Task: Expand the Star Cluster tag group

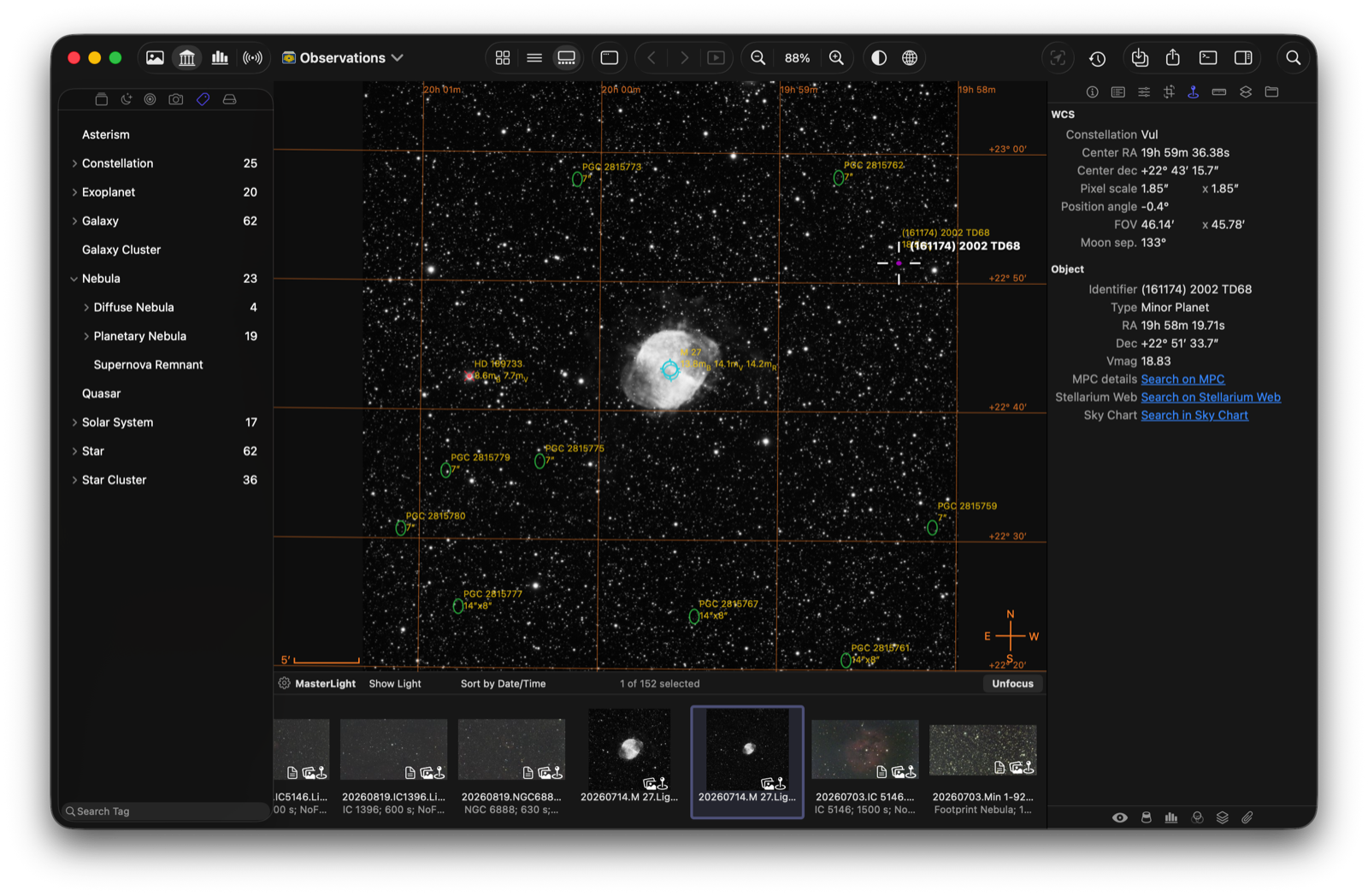Action: [74, 480]
